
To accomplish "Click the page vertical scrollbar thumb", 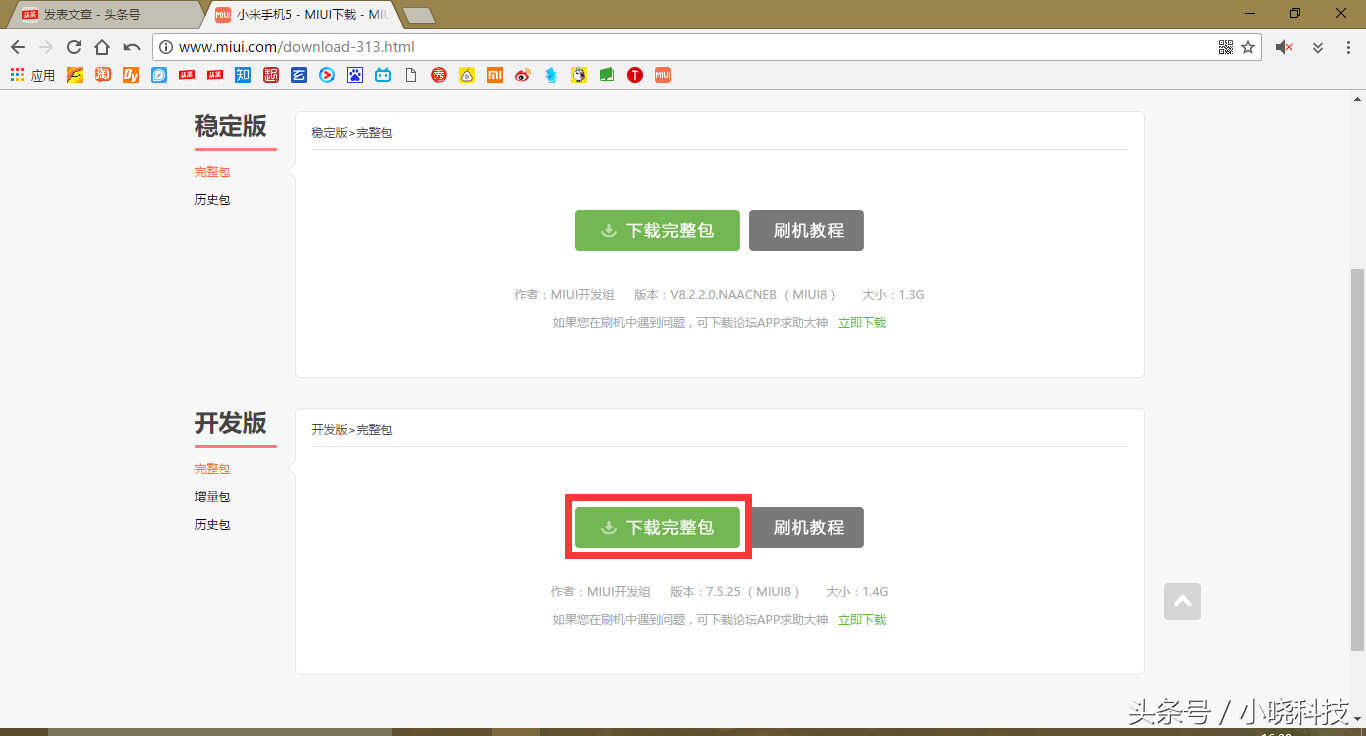I will tap(1357, 460).
